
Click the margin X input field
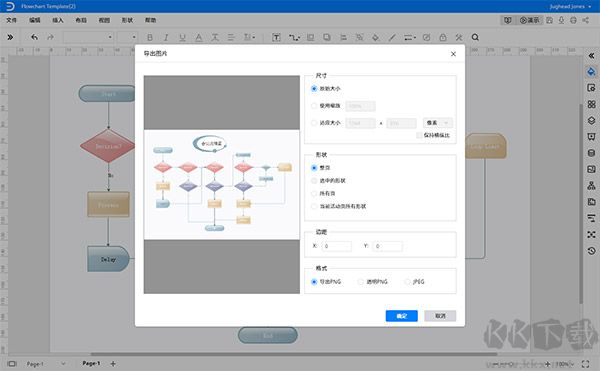click(337, 246)
